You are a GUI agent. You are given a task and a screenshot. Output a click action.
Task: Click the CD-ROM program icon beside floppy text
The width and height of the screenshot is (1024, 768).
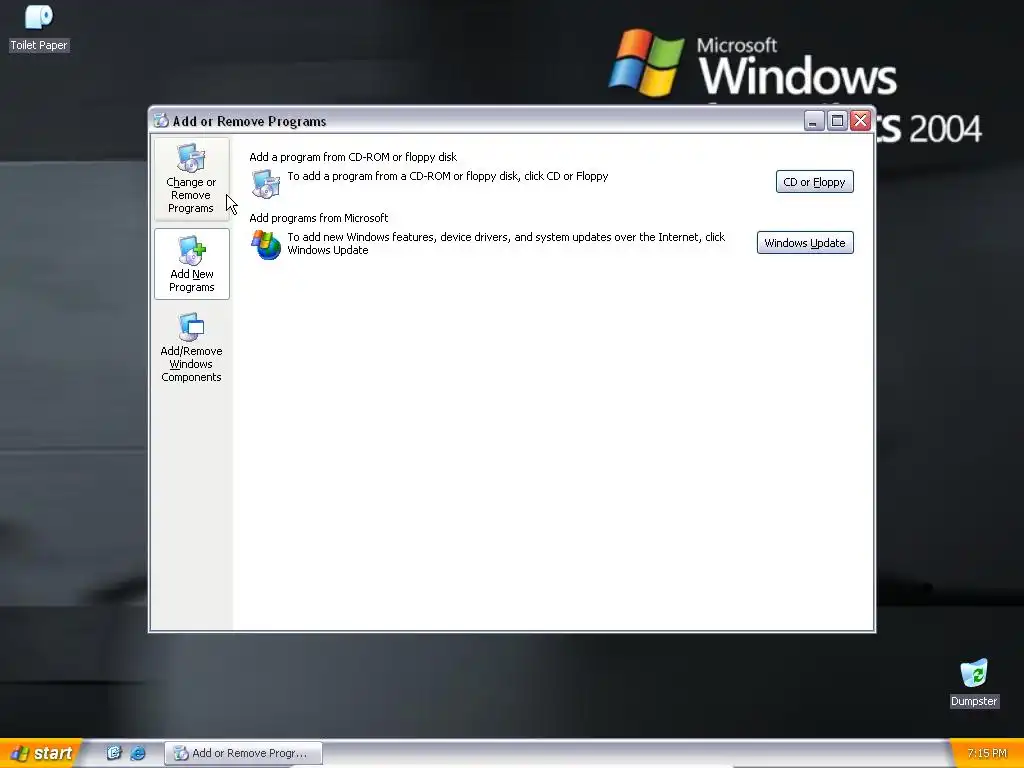pyautogui.click(x=266, y=184)
